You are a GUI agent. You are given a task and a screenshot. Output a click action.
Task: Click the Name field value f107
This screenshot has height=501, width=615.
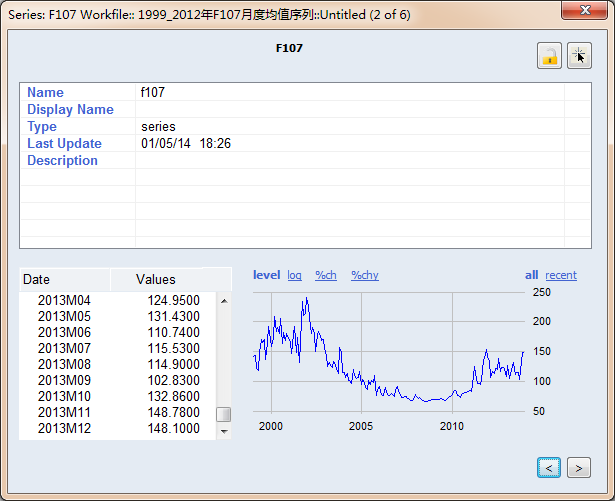[x=153, y=92]
